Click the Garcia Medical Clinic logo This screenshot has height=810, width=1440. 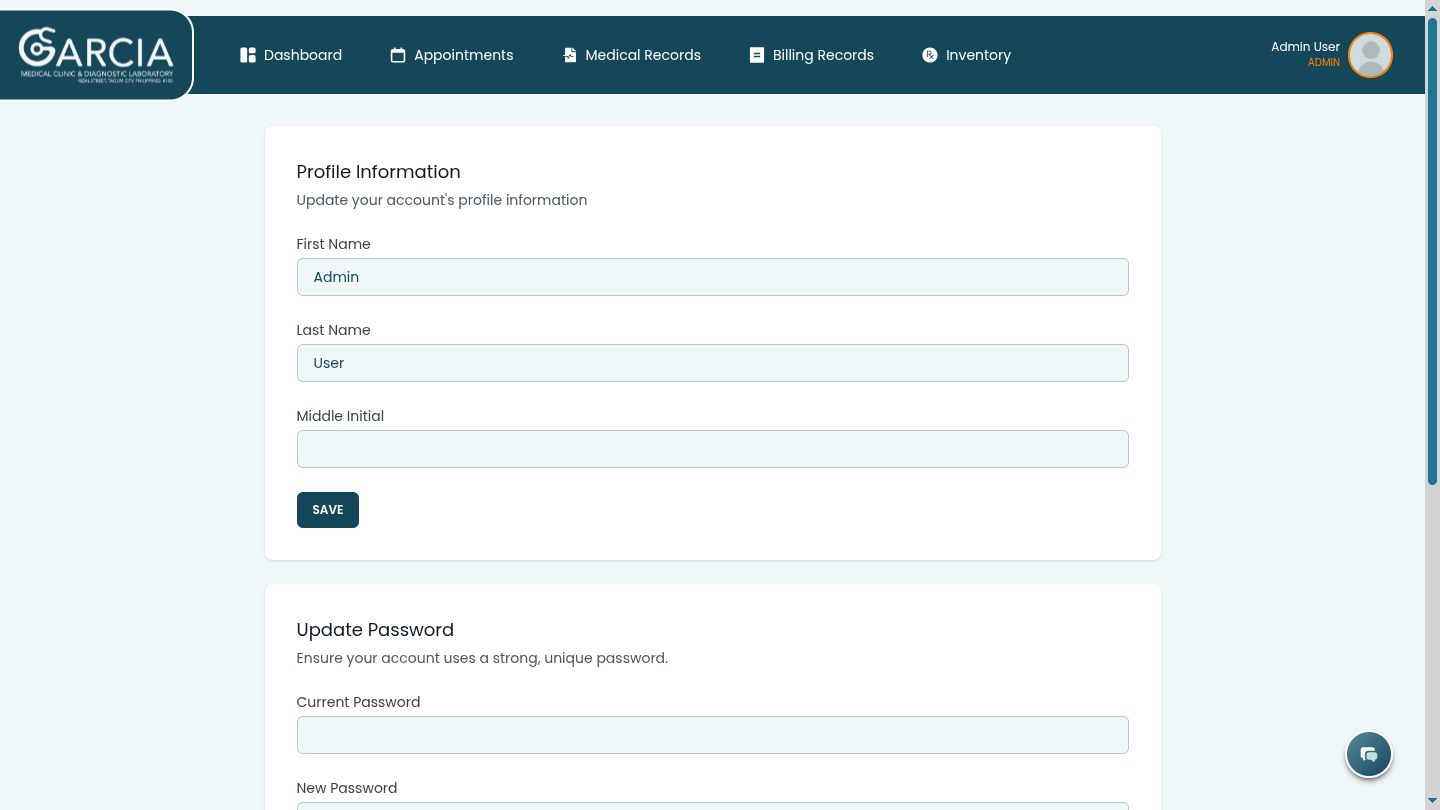[x=96, y=55]
